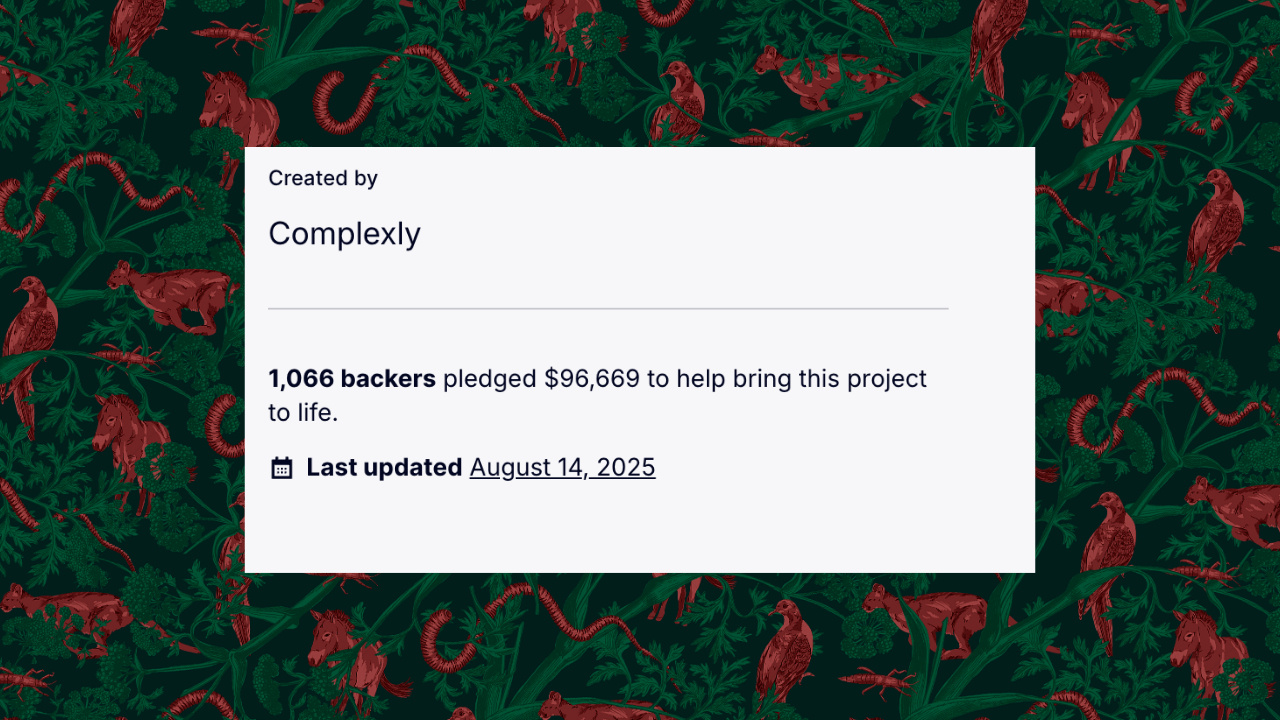1280x720 pixels.
Task: Click the Complexly creator name
Action: click(344, 234)
